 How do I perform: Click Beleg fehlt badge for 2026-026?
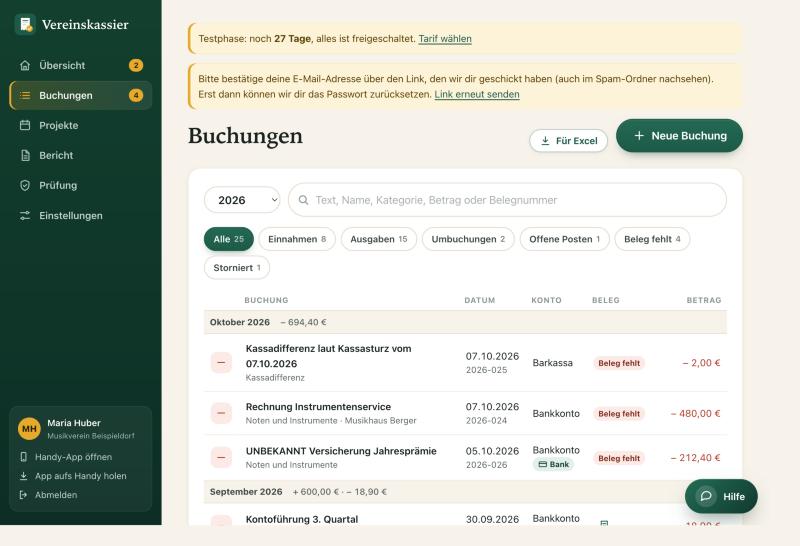[x=619, y=458]
